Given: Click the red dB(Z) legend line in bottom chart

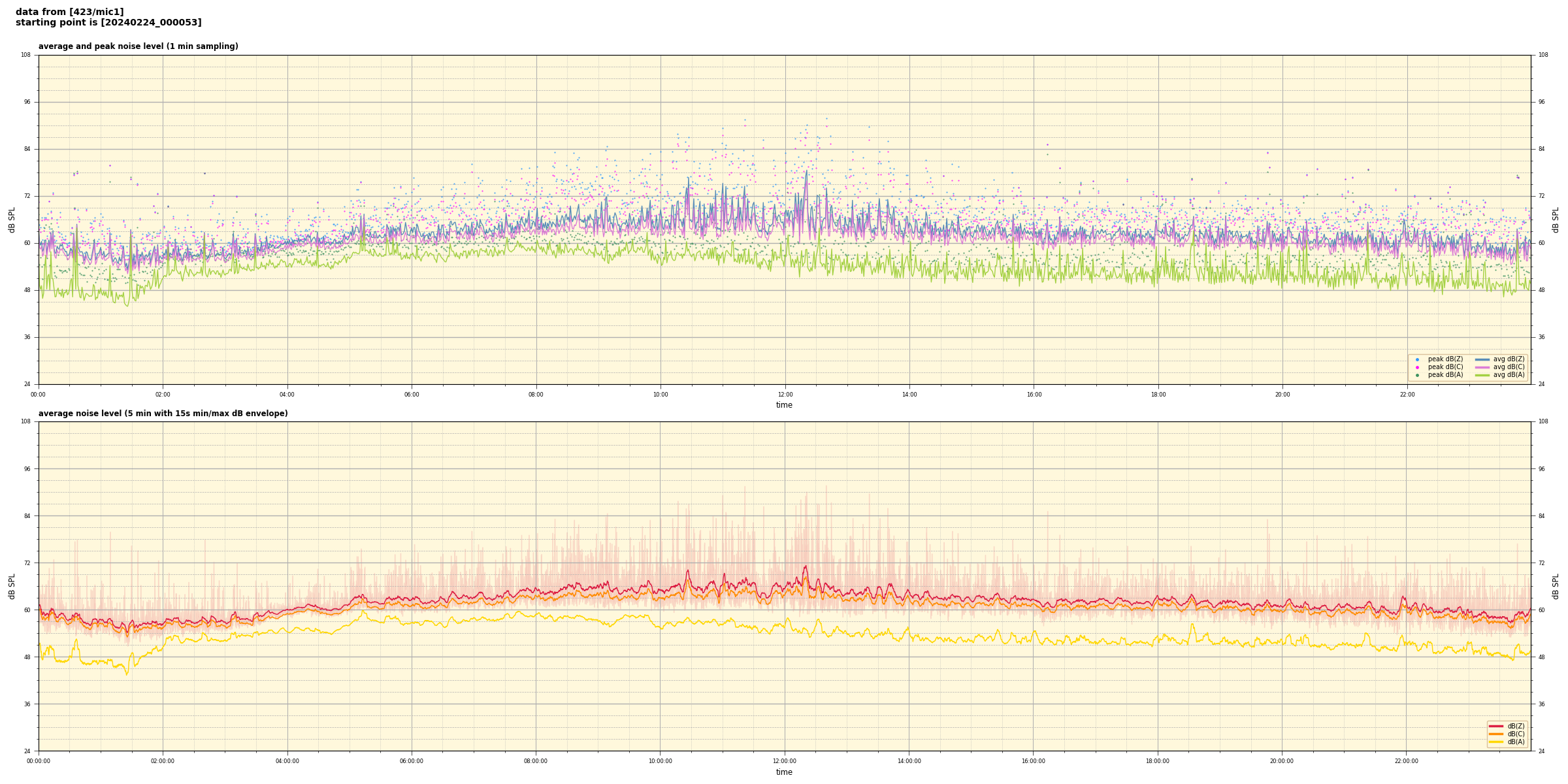Looking at the screenshot, I should [x=1495, y=726].
